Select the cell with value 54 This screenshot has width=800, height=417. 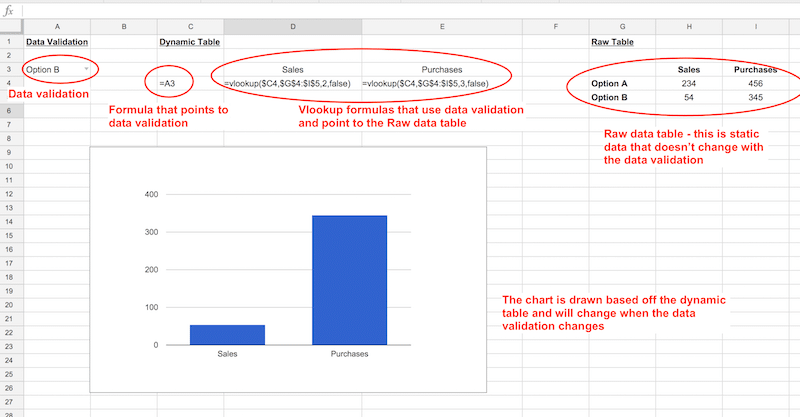pos(689,97)
